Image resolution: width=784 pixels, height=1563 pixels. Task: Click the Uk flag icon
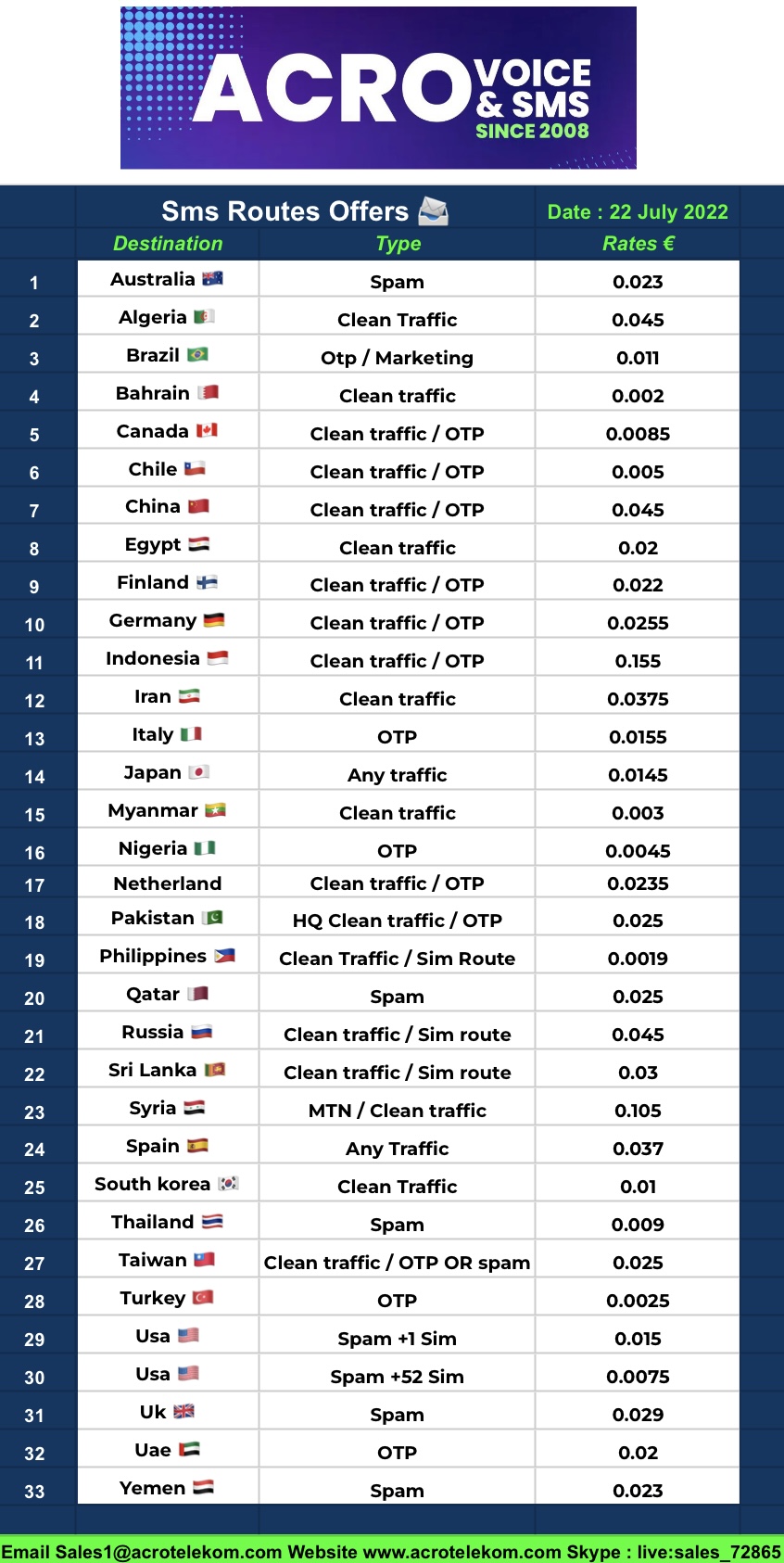[x=183, y=1411]
